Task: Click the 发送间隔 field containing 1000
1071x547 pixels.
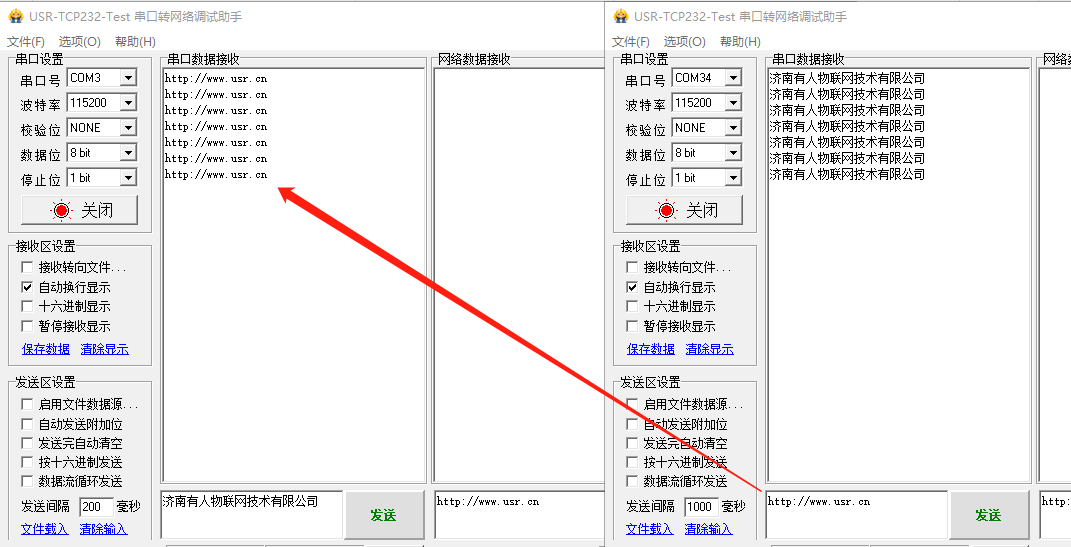Action: tap(699, 507)
